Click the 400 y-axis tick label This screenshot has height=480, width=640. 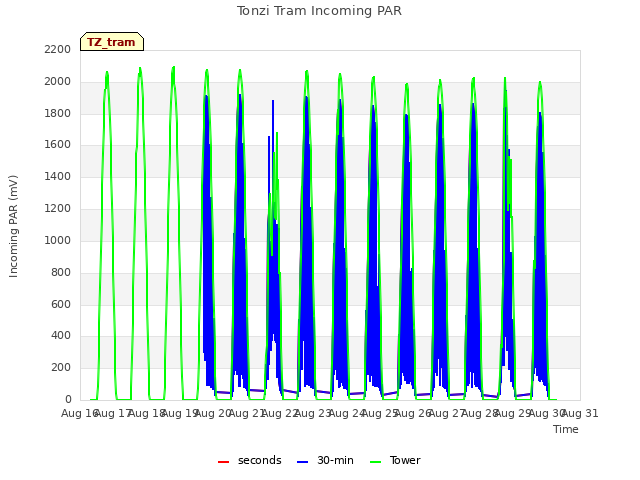tap(61, 336)
